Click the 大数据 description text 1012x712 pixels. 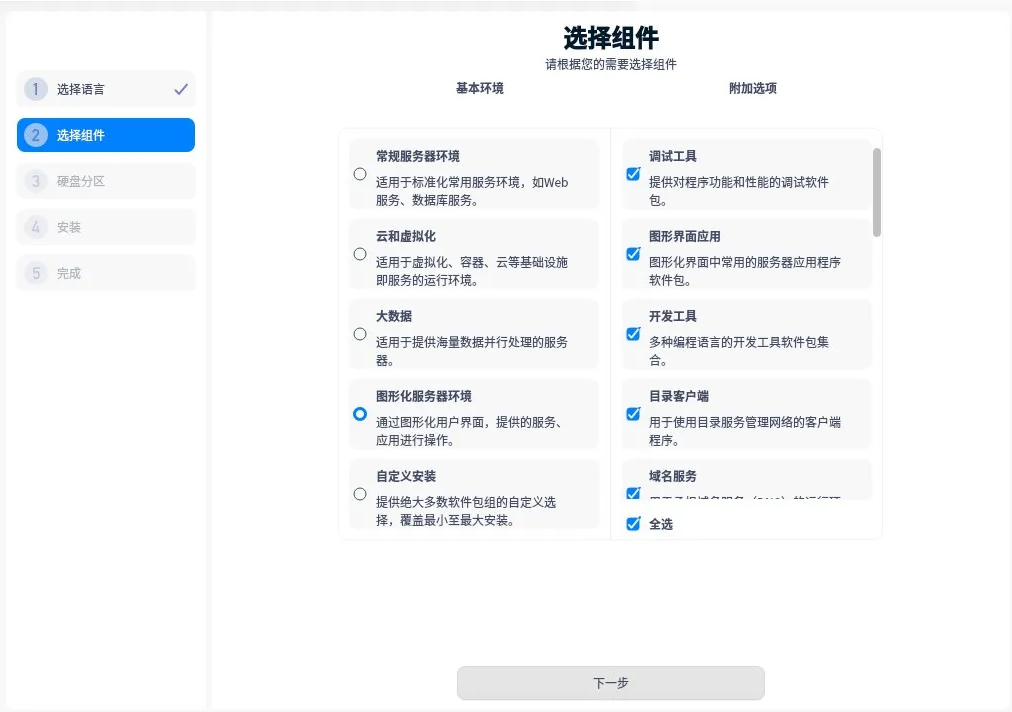[472, 351]
